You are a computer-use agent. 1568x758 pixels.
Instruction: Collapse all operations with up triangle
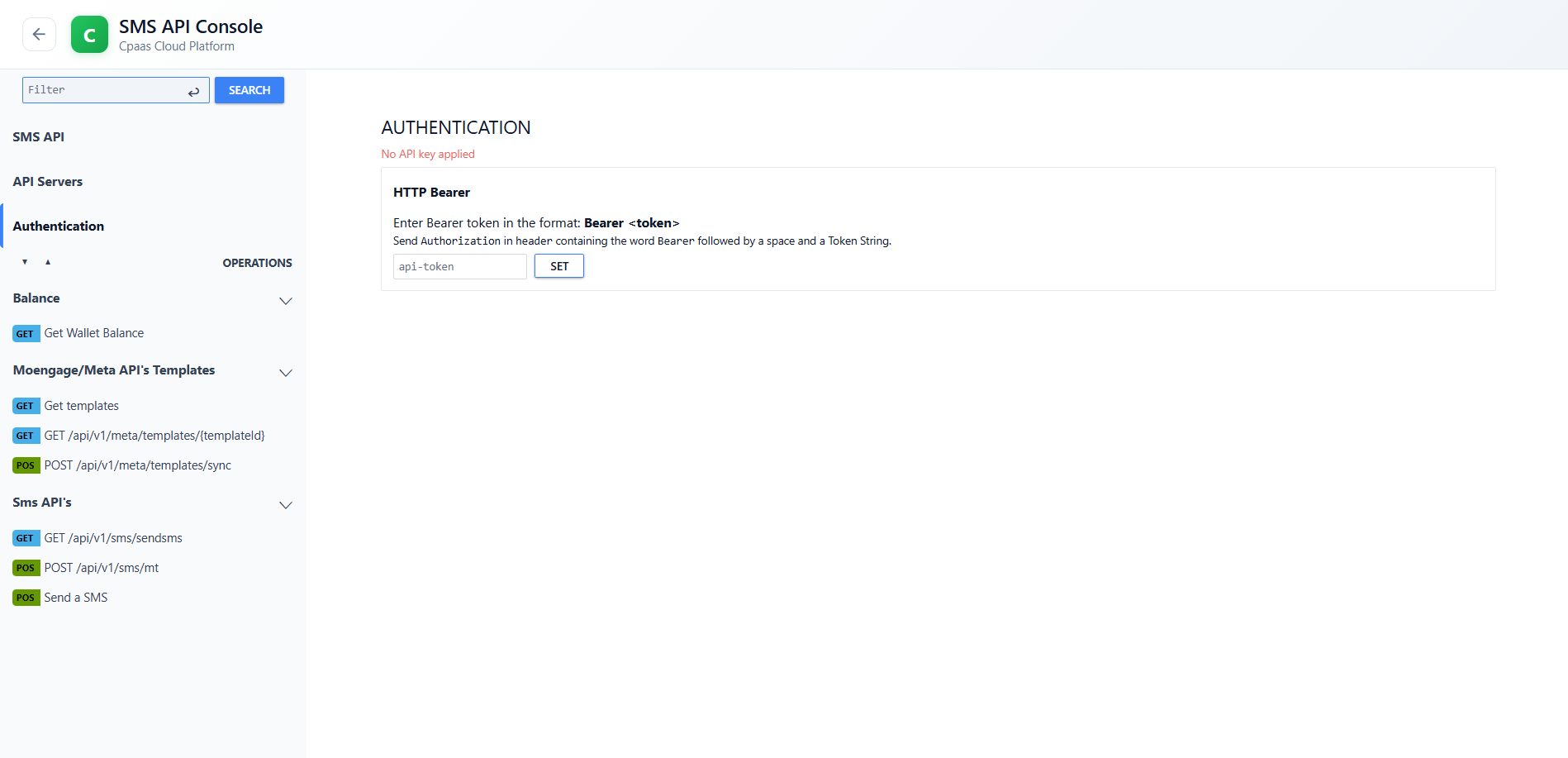pos(48,262)
